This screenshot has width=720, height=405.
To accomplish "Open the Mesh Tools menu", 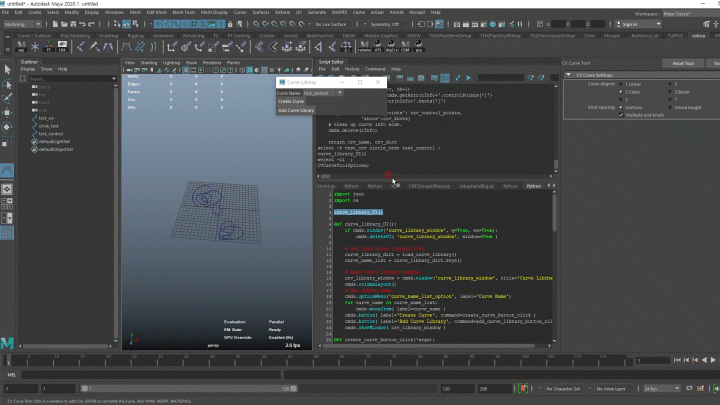I will [184, 12].
